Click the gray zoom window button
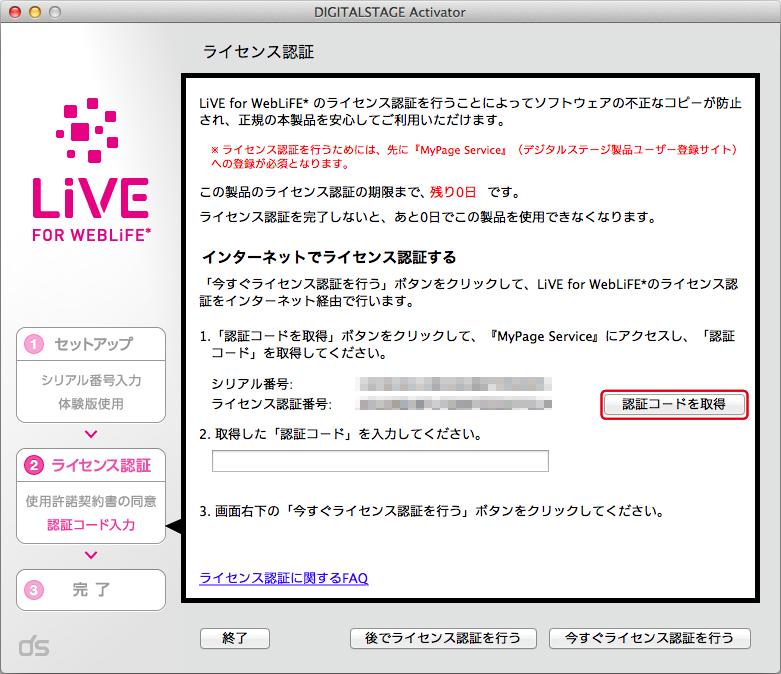Screen dimensions: 781x674 pos(55,12)
